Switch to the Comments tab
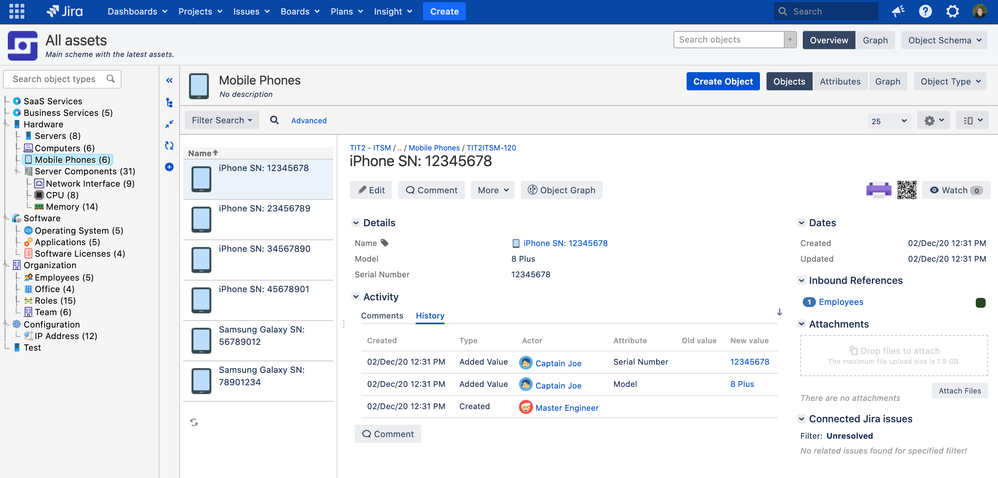Image resolution: width=998 pixels, height=478 pixels. tap(382, 316)
